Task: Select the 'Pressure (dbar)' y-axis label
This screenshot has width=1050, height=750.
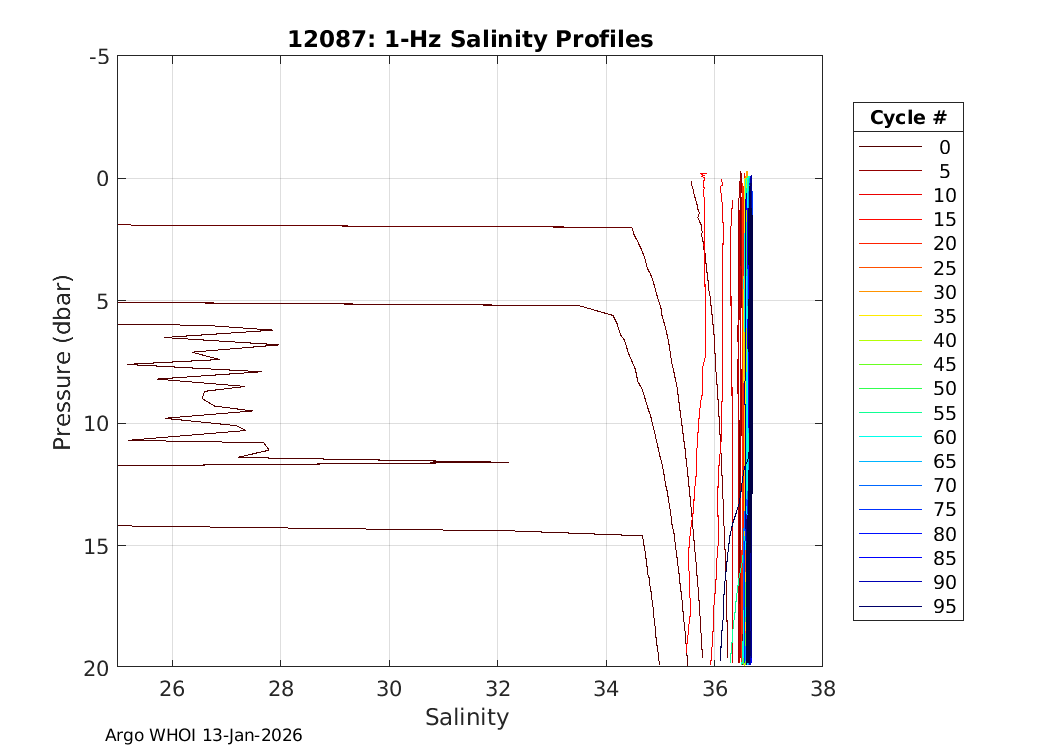Action: pos(62,360)
